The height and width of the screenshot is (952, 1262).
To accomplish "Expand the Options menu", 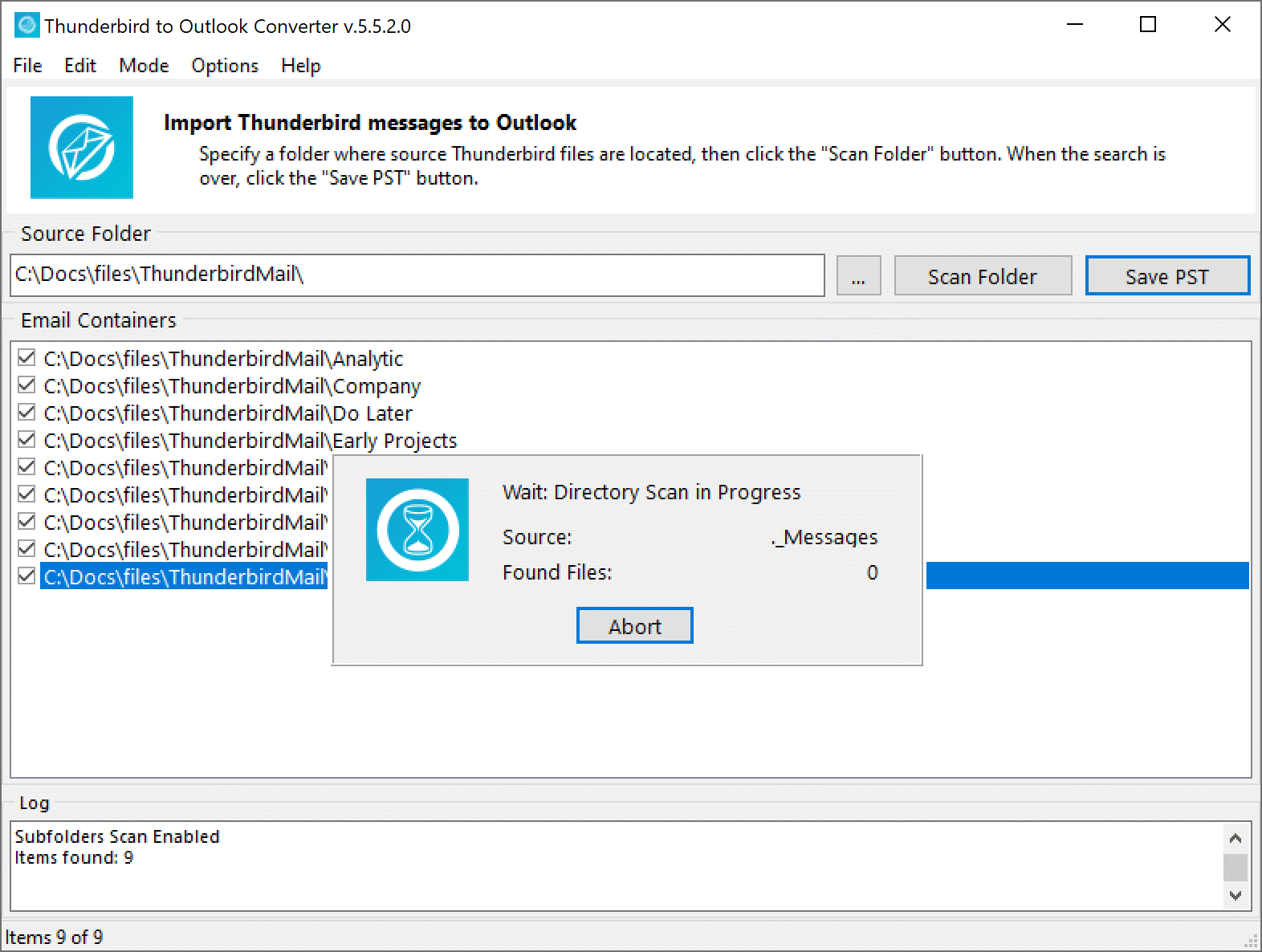I will [x=225, y=66].
